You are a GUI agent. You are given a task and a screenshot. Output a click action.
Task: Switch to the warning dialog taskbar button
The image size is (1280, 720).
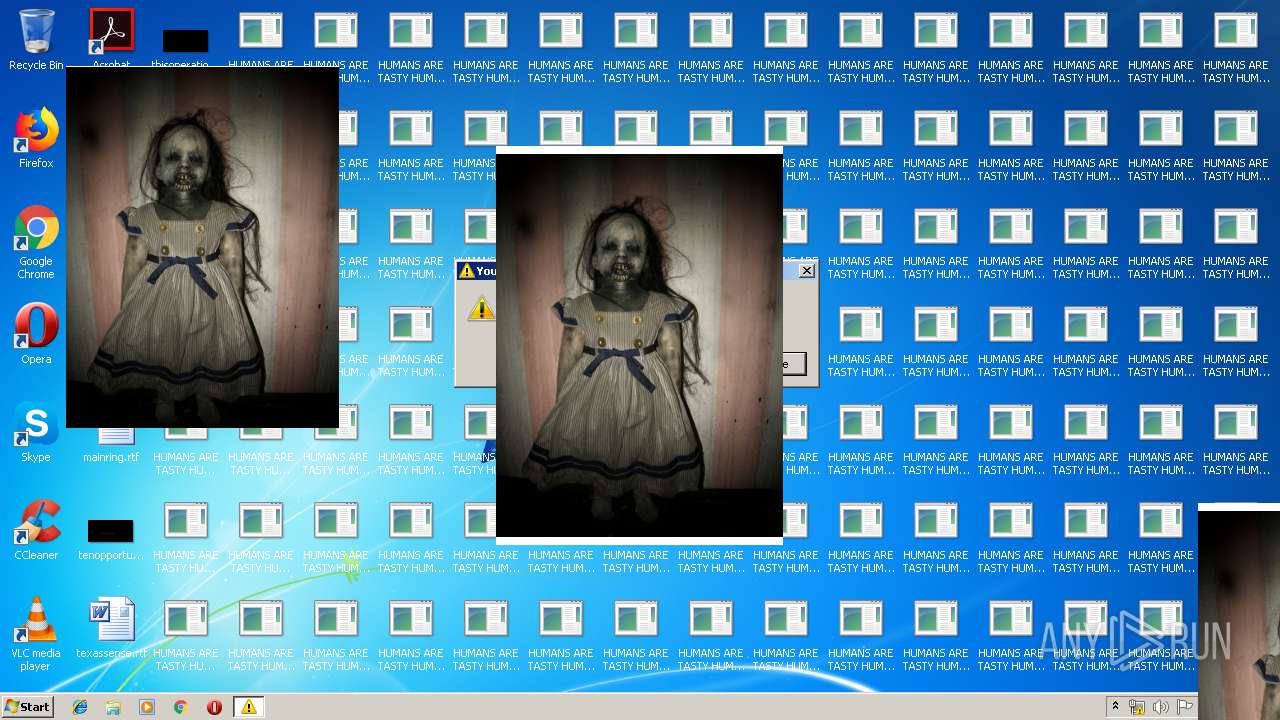(249, 707)
